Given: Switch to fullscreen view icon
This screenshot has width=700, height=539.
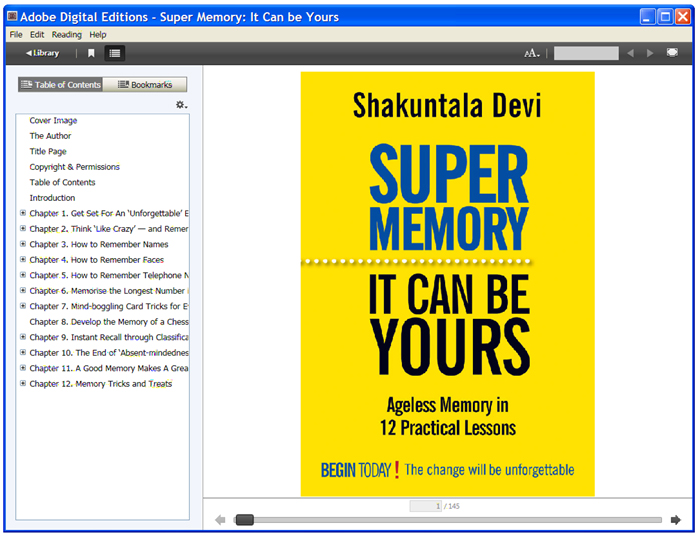Looking at the screenshot, I should tap(672, 53).
